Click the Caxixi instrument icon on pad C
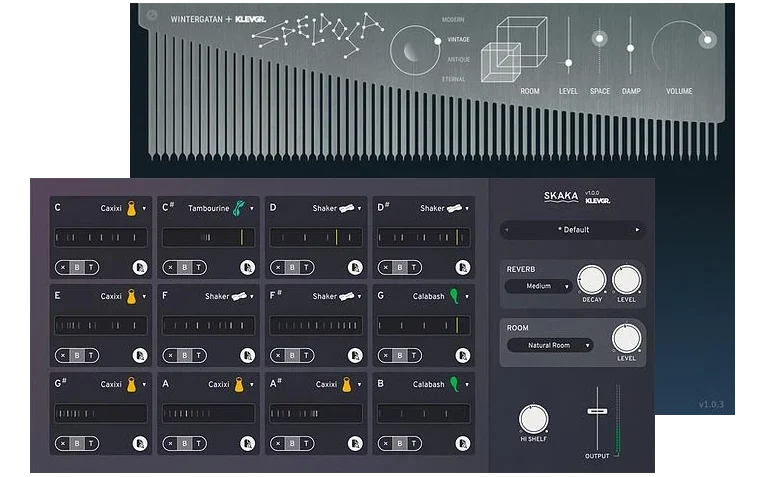 132,208
